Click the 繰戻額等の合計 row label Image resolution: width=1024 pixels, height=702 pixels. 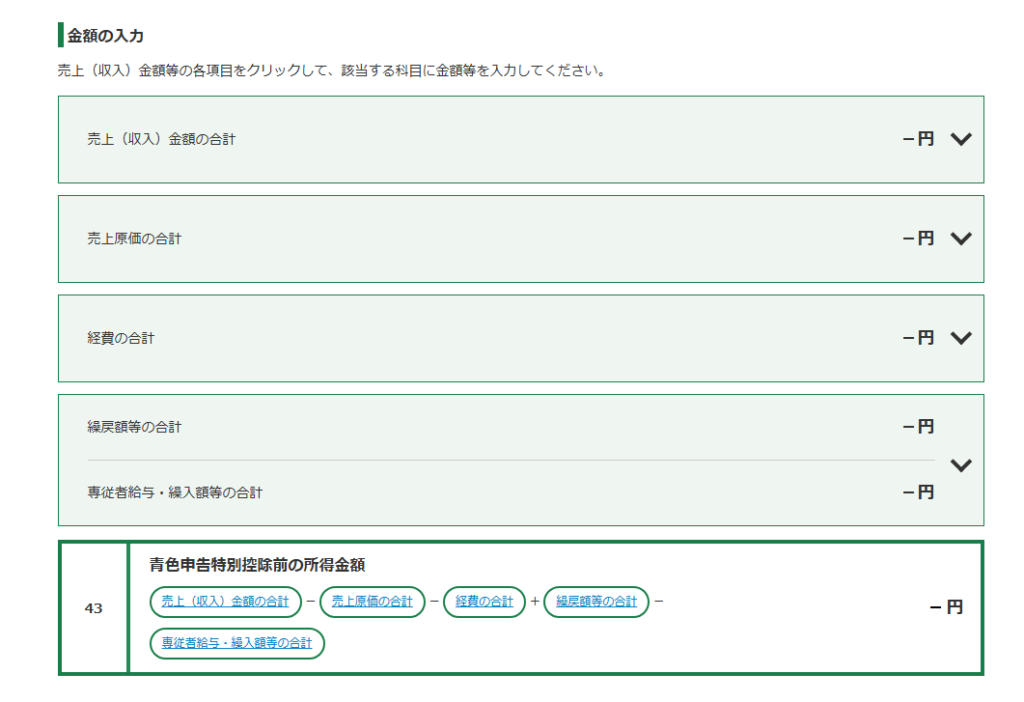click(134, 427)
